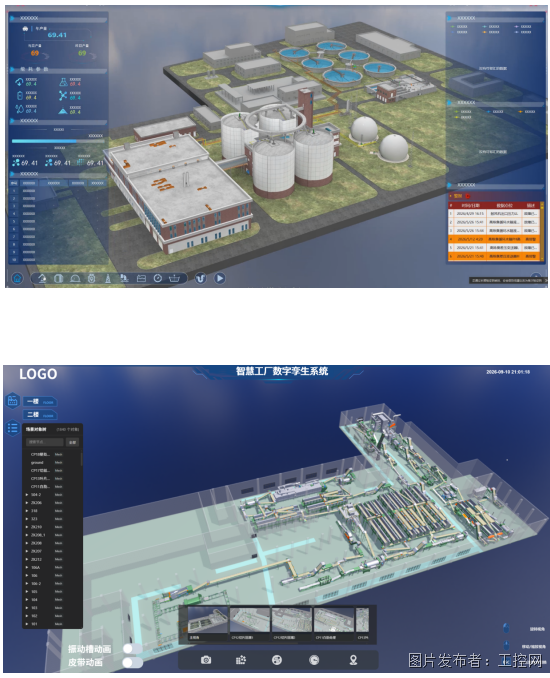Viewport: 550px width, 678px height.
Task: Click the blocks model icon in bottom toolbar
Action: [241, 660]
